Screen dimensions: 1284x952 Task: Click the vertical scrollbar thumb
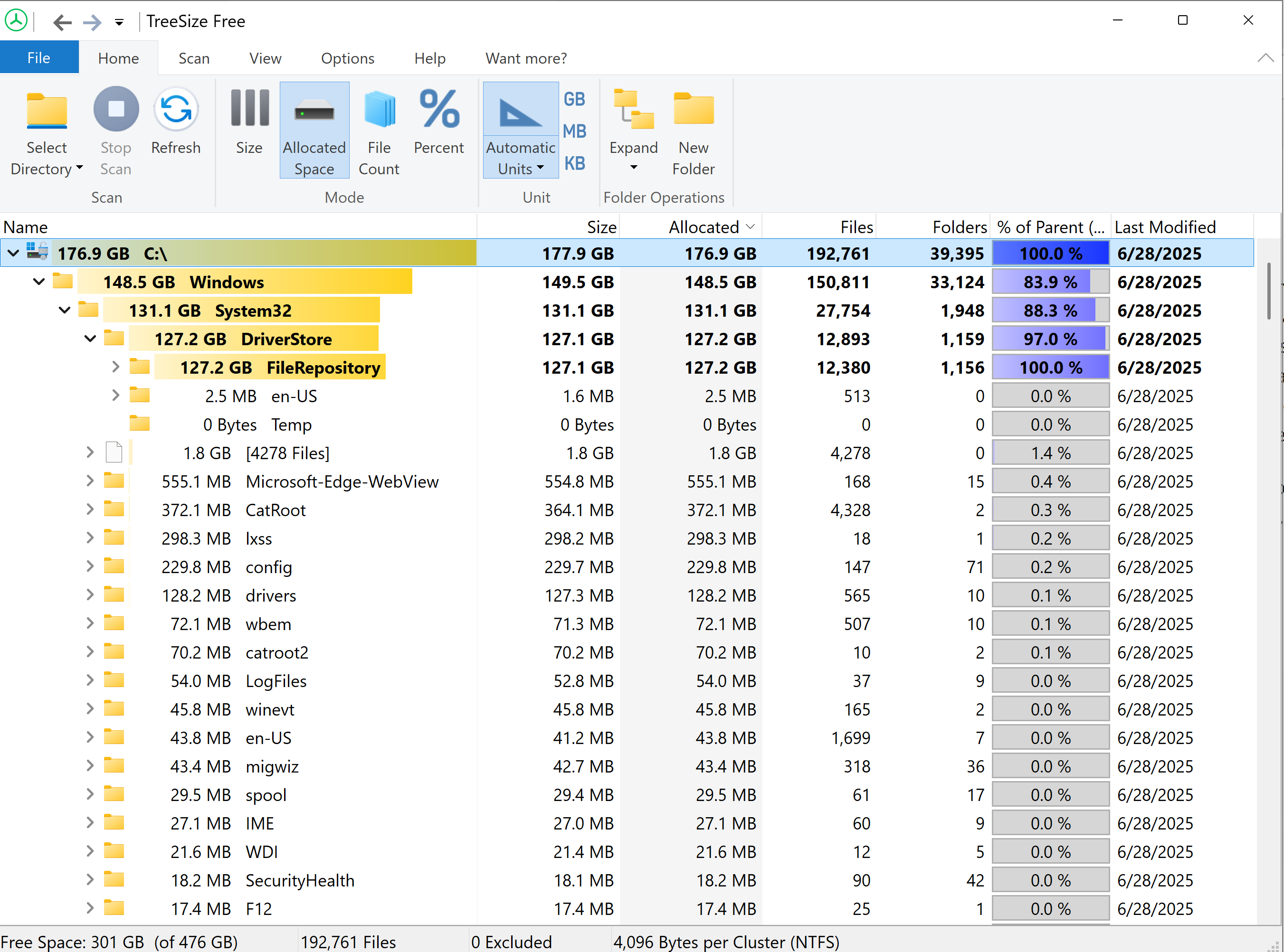coord(1269,291)
